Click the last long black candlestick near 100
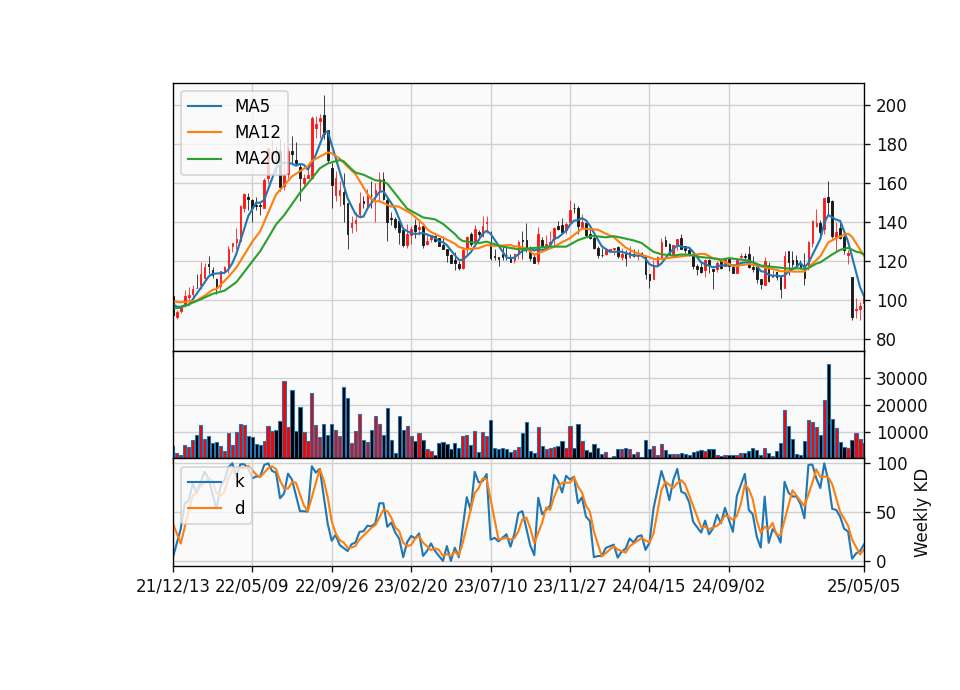The width and height of the screenshot is (960, 690). [852, 298]
